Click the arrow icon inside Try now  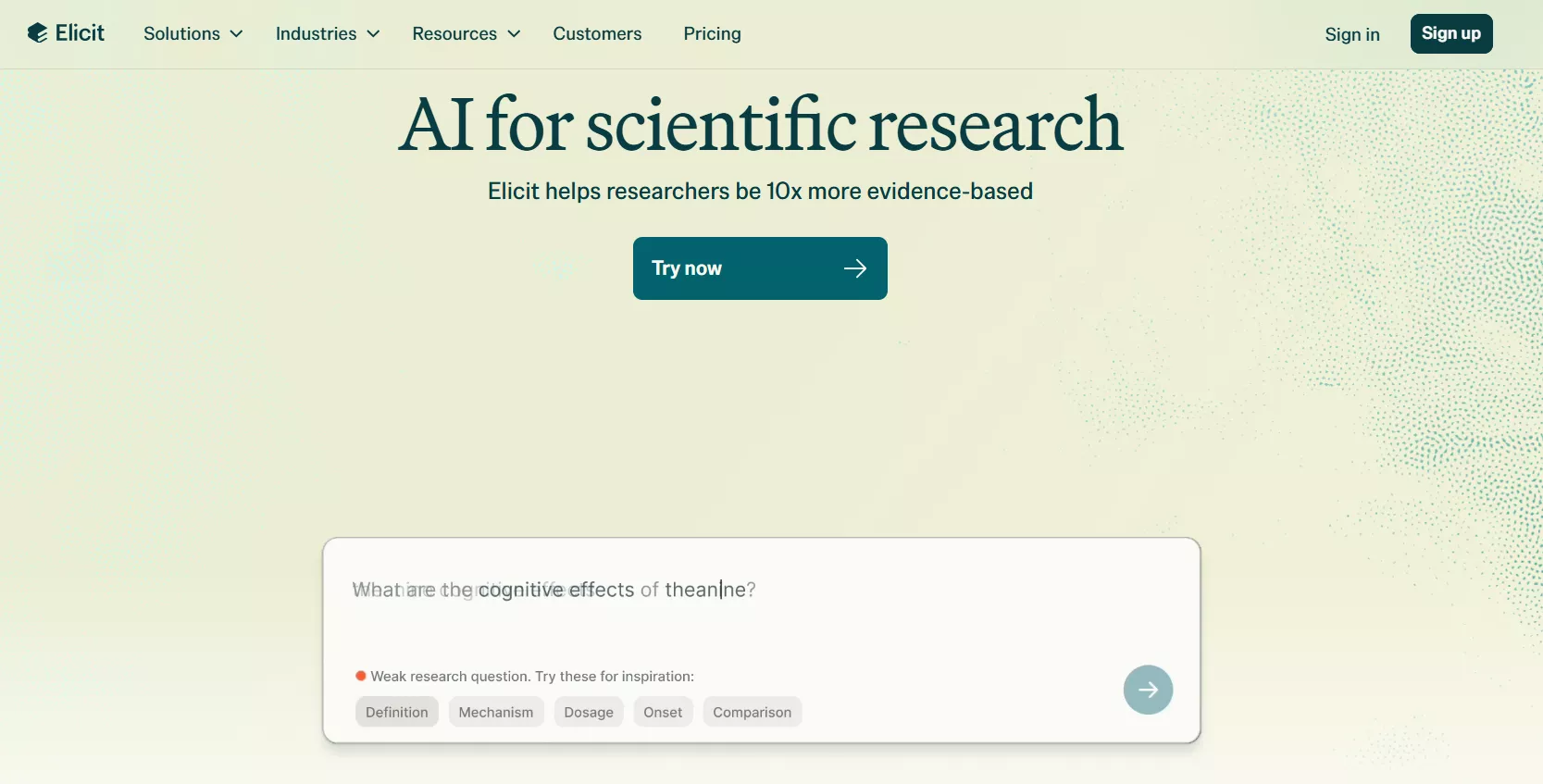pyautogui.click(x=855, y=268)
